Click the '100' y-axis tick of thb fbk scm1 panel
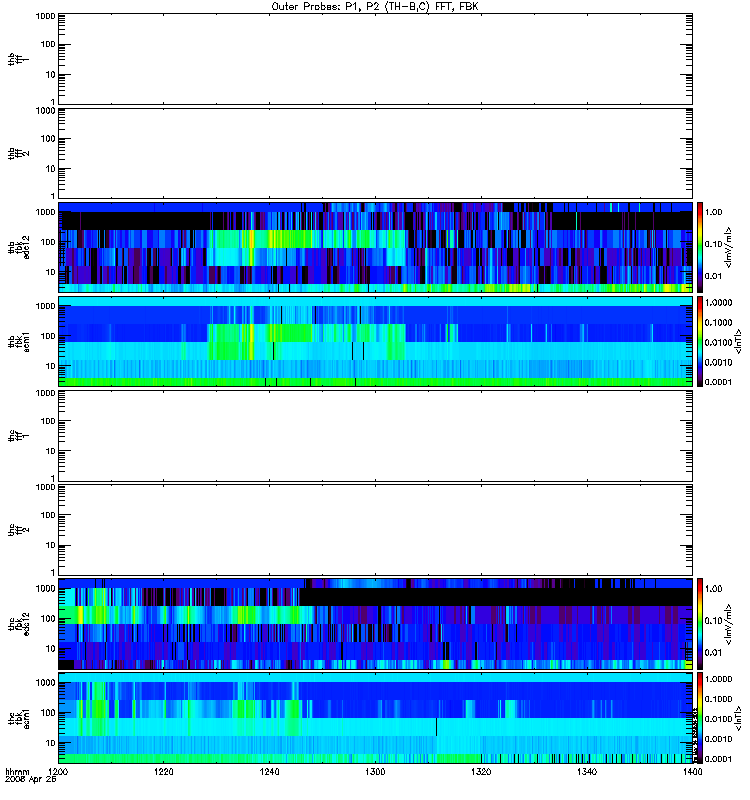The image size is (750, 800). coord(48,336)
